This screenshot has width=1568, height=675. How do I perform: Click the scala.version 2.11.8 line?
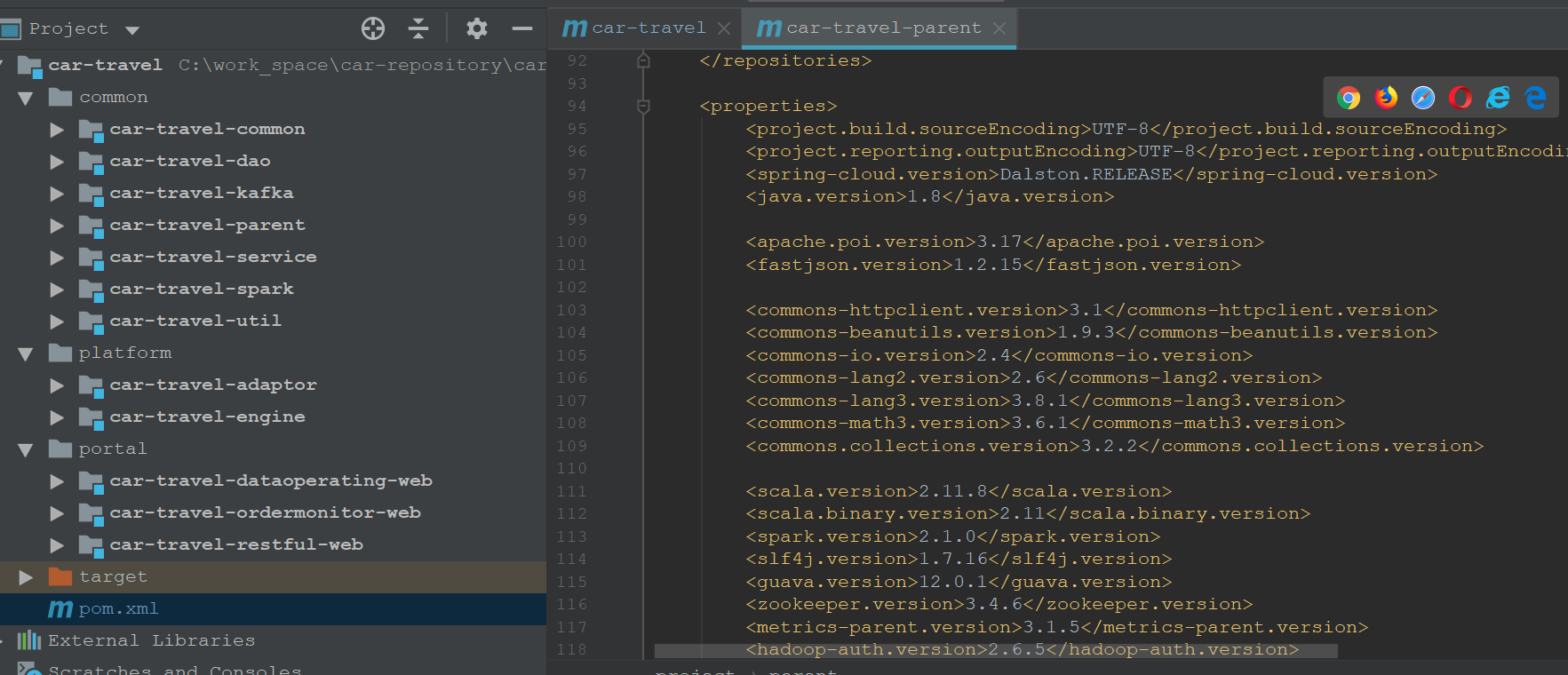tap(959, 491)
